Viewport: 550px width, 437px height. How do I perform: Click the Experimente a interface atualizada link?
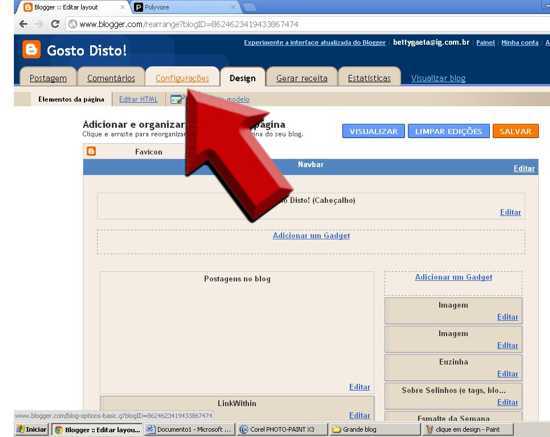pyautogui.click(x=315, y=42)
